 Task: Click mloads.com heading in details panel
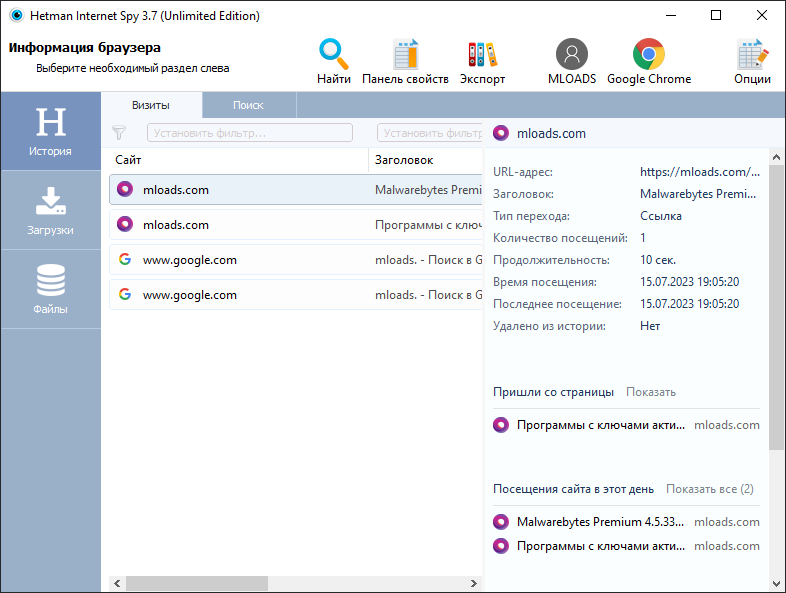[551, 133]
